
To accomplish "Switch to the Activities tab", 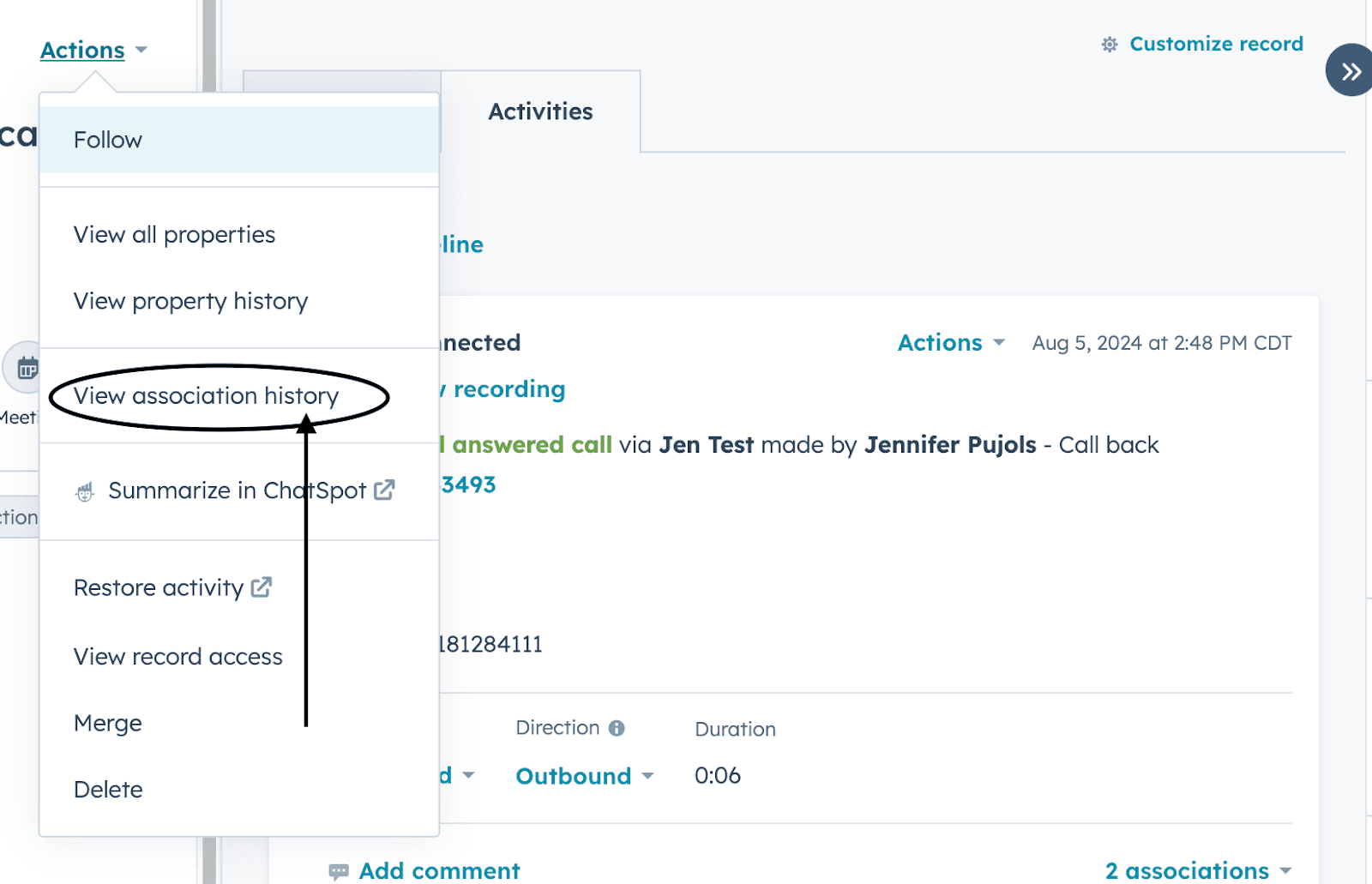I will click(x=540, y=111).
